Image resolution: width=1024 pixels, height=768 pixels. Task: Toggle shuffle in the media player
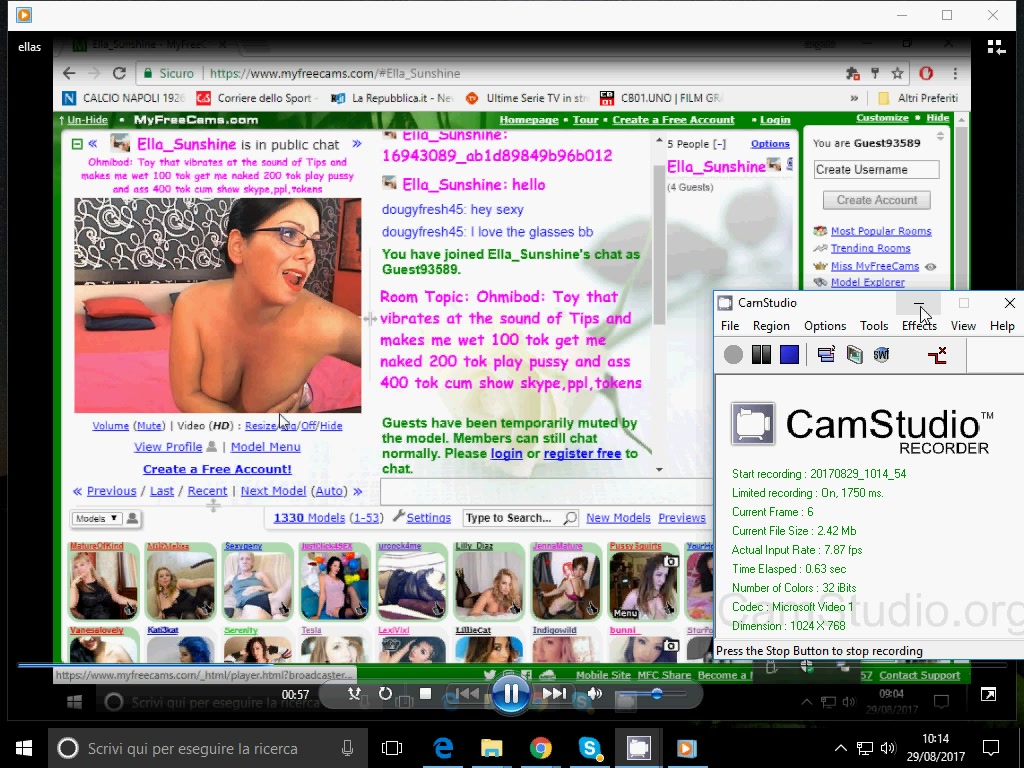click(353, 693)
